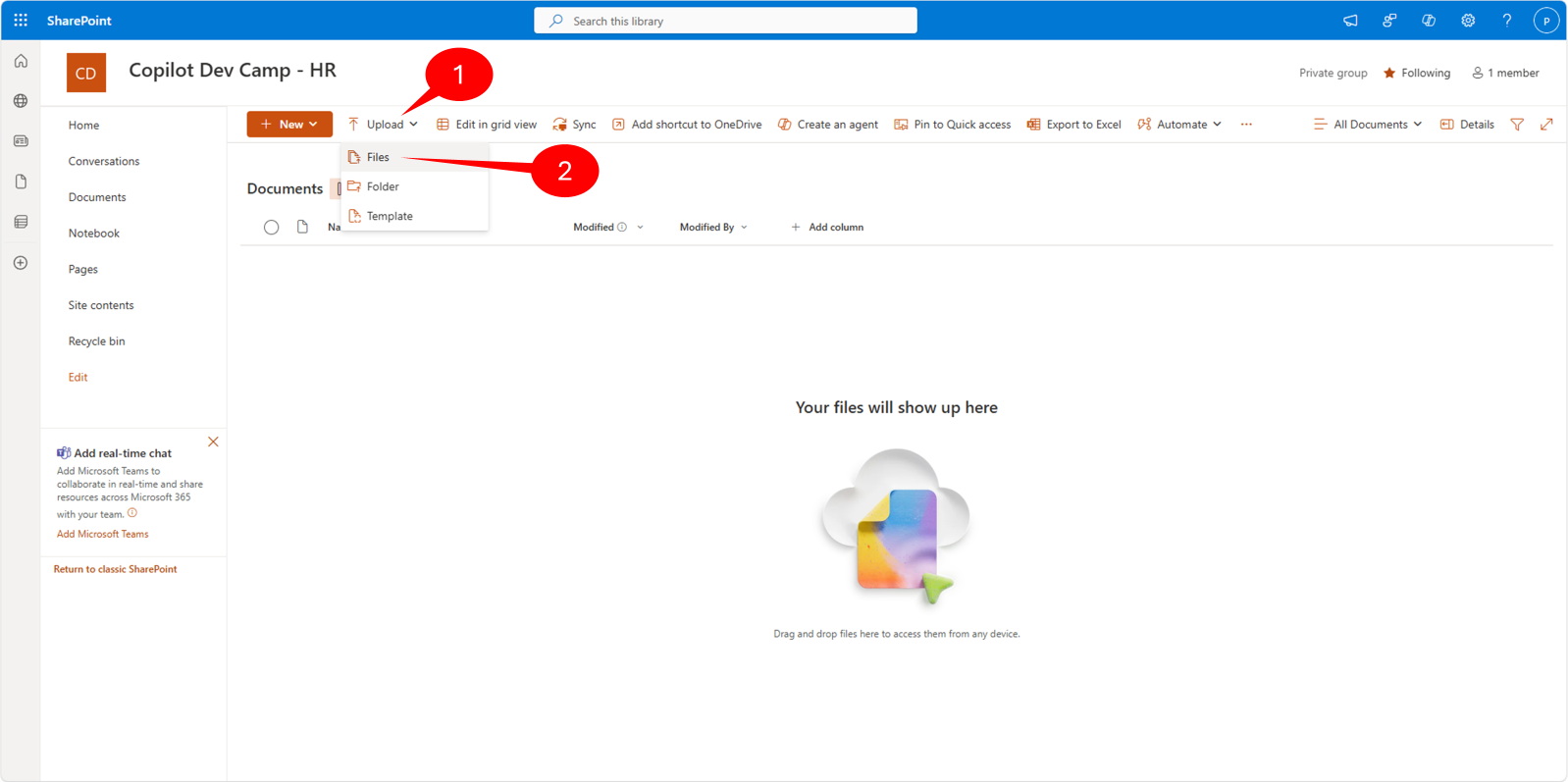Open the New dropdown button
This screenshot has width=1568, height=782.
click(x=289, y=125)
